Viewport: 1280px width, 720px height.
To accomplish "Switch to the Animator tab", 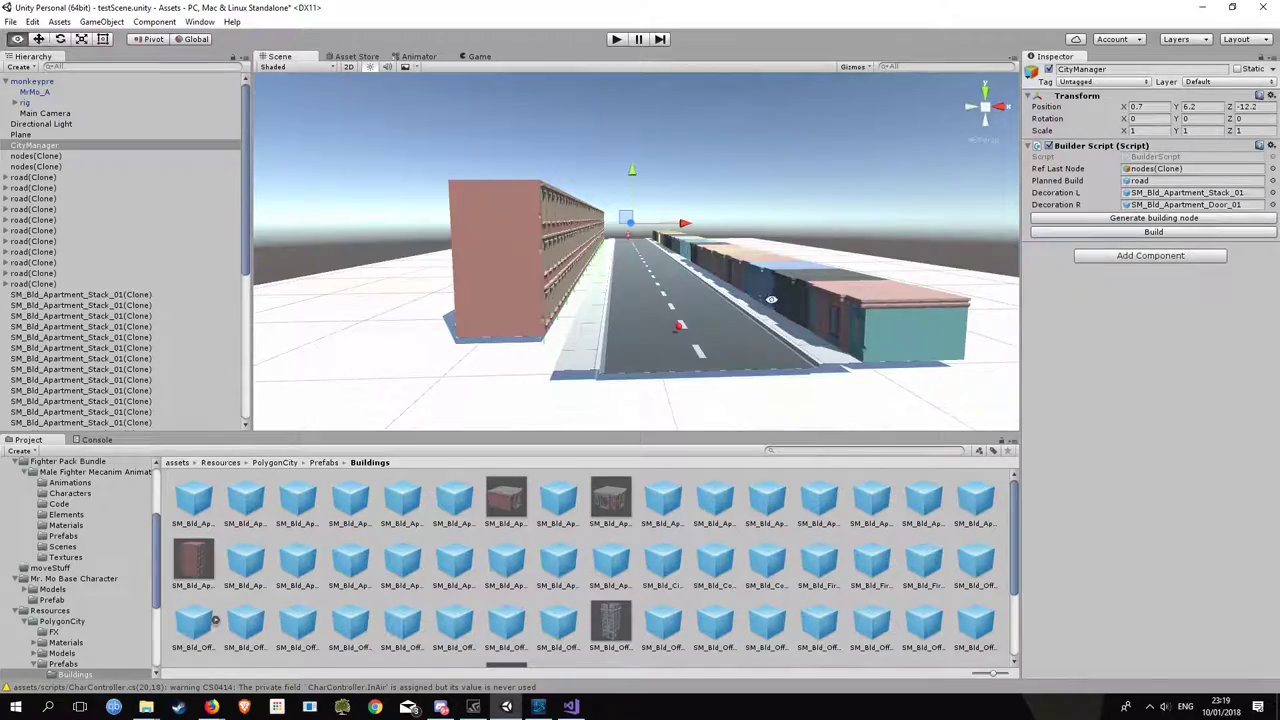I will [x=418, y=56].
